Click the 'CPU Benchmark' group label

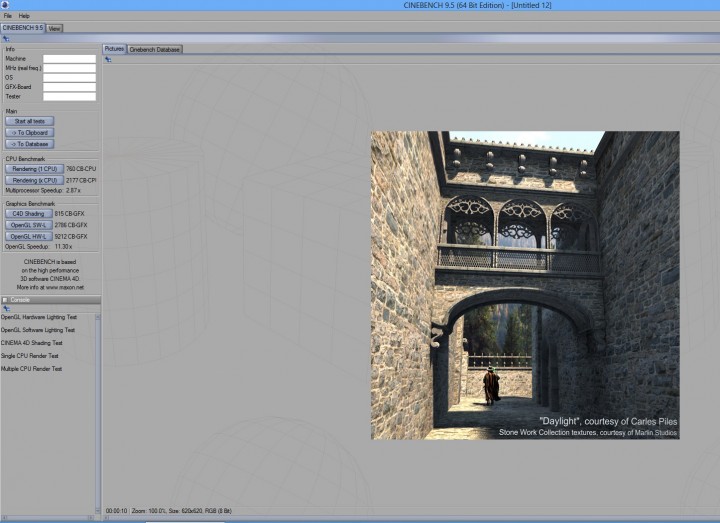[25, 159]
